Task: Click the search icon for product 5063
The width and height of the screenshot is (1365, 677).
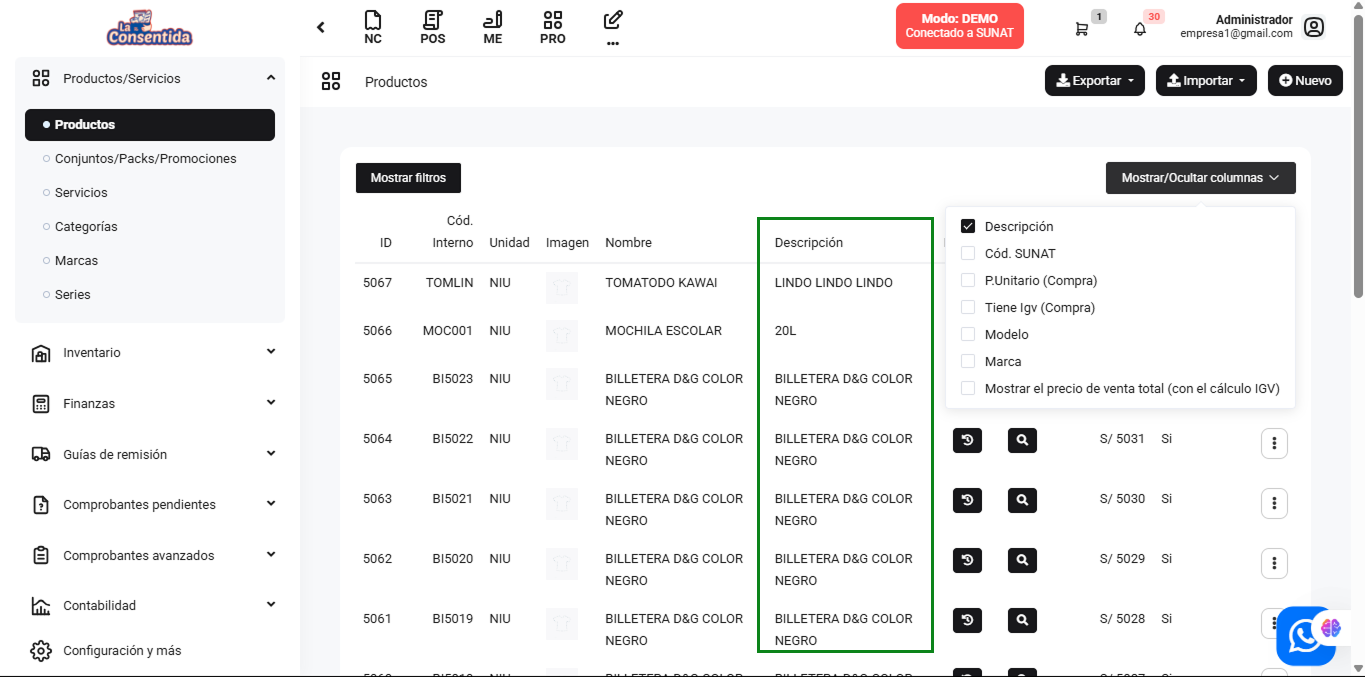Action: click(x=1022, y=501)
